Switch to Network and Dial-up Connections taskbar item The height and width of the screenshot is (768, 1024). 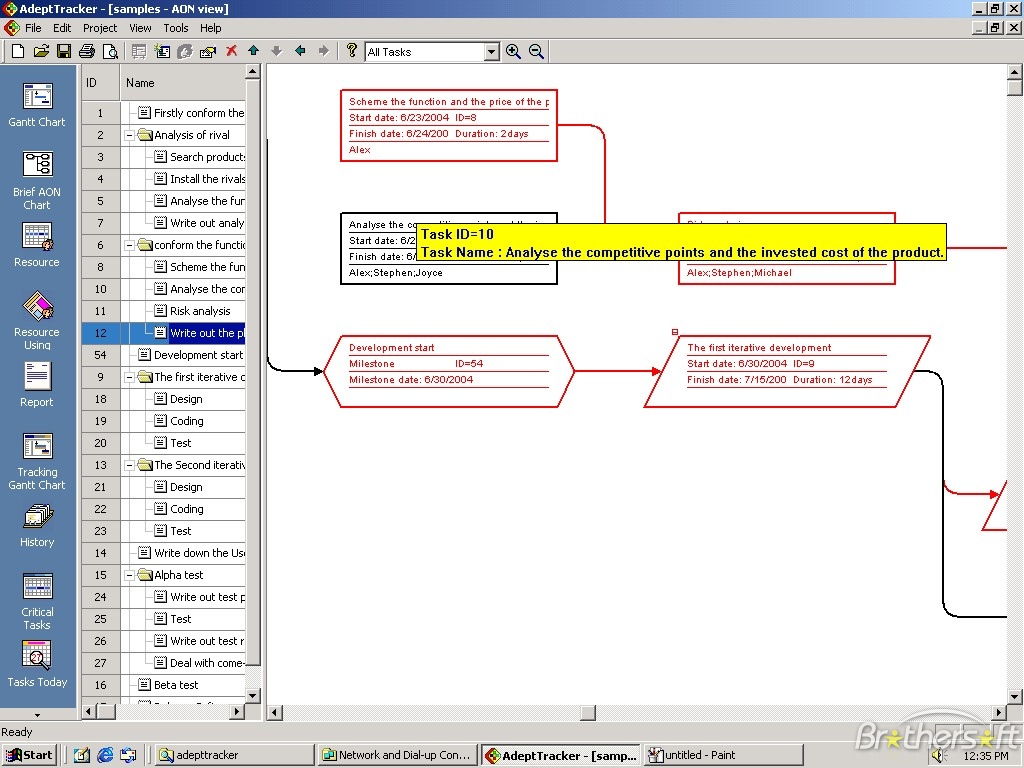pos(397,755)
